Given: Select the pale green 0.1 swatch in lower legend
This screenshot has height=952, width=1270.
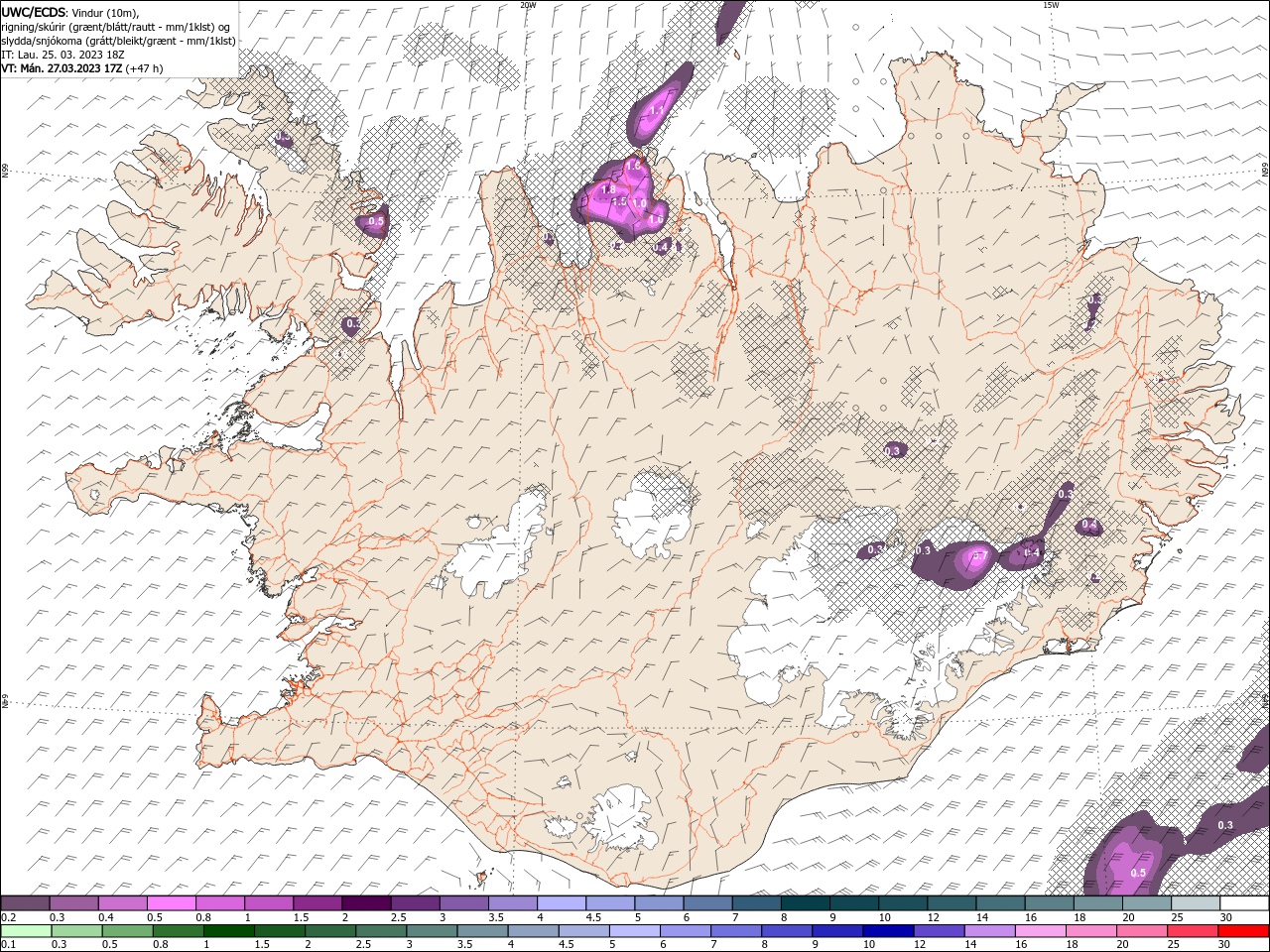Looking at the screenshot, I should pos(27,931).
